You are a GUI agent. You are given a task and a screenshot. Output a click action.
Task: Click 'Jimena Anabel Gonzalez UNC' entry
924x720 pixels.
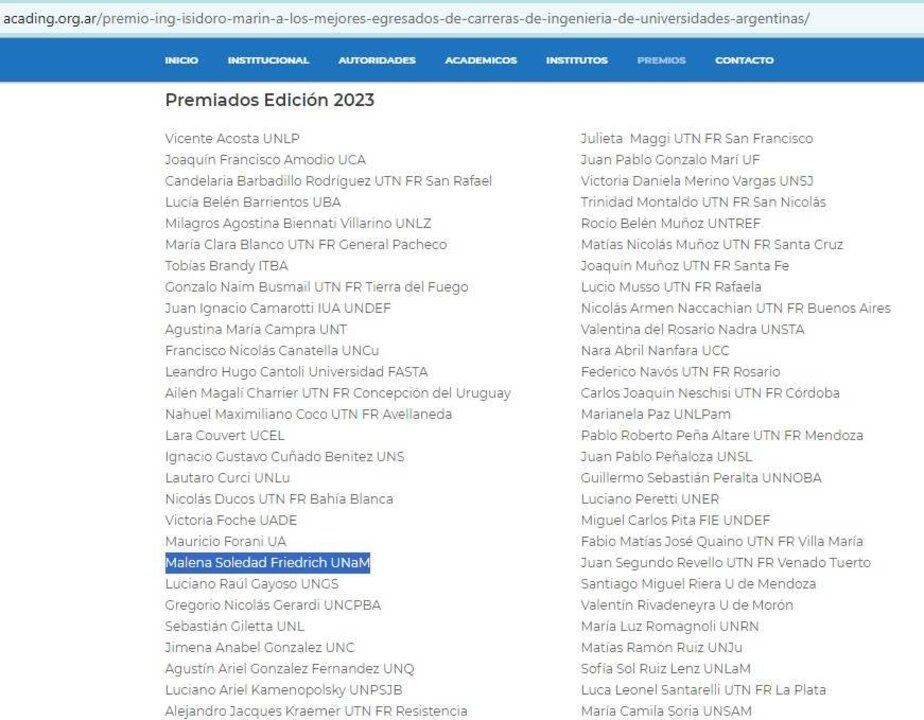pos(260,648)
